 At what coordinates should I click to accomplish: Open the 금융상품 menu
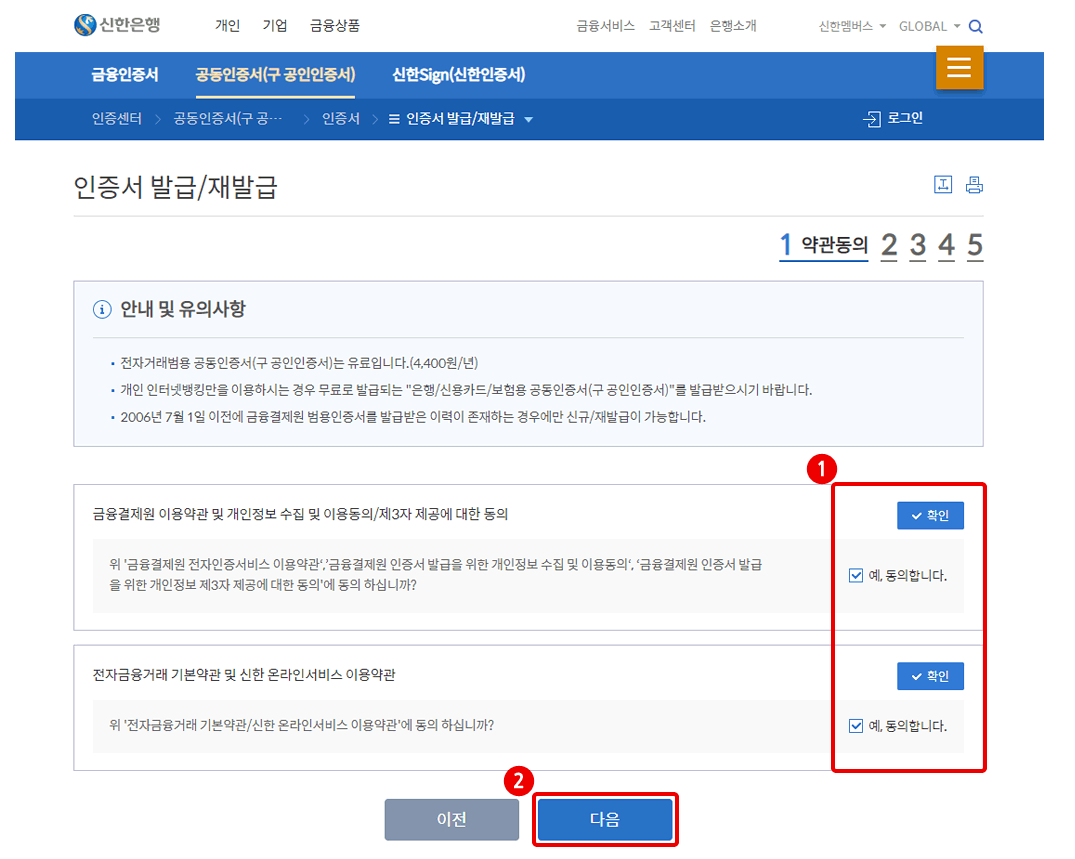pos(333,26)
